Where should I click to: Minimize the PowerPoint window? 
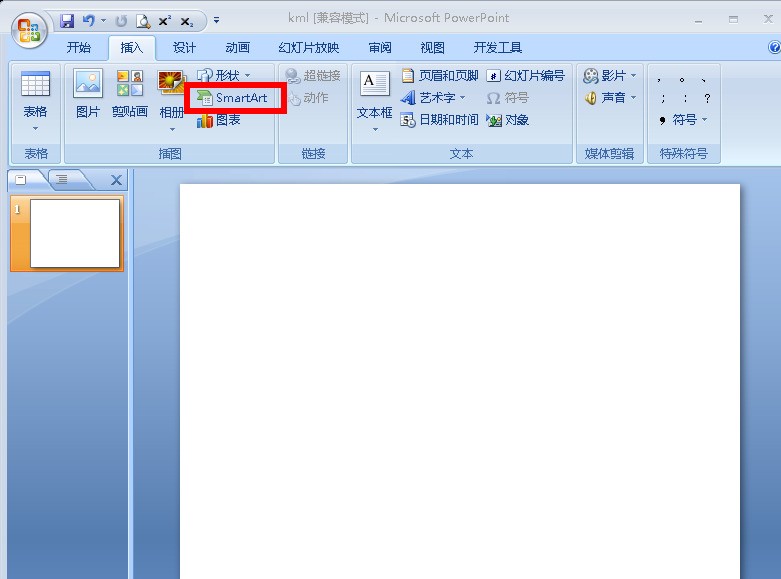tap(698, 20)
